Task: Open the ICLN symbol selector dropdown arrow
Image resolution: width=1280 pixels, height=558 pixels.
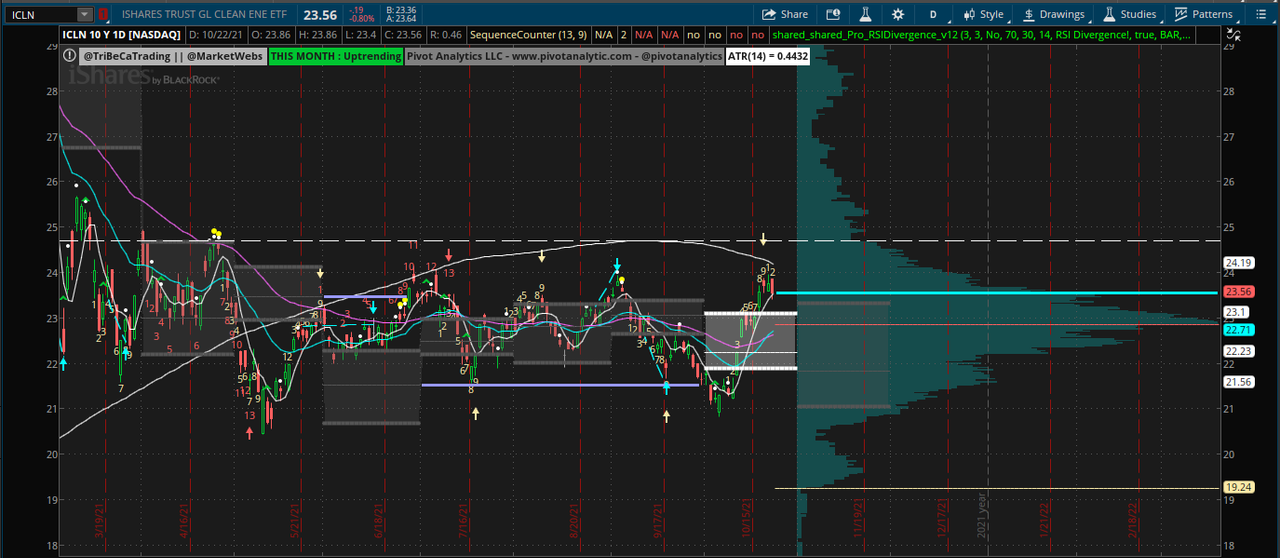Action: (84, 15)
